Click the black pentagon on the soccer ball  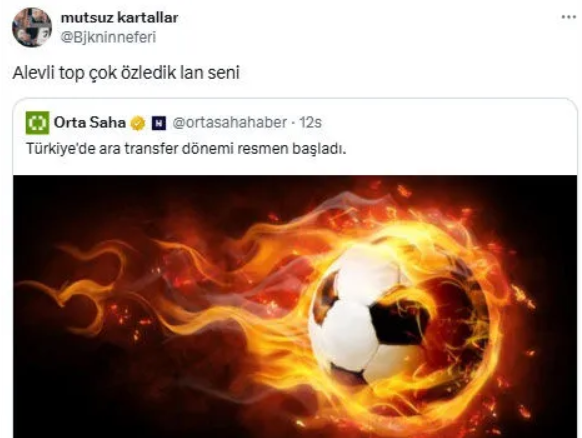point(399,321)
